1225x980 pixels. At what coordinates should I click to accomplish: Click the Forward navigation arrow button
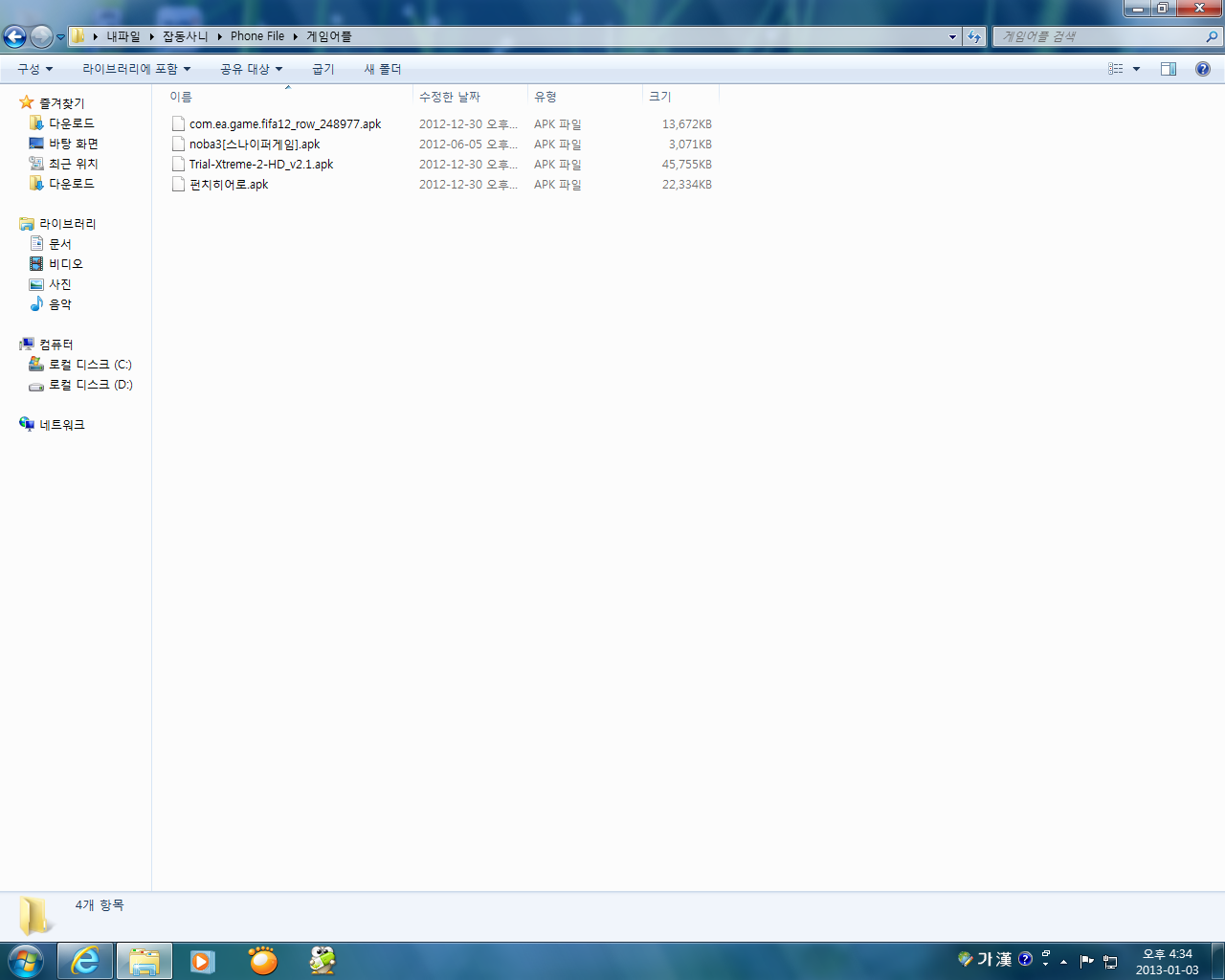(x=41, y=36)
